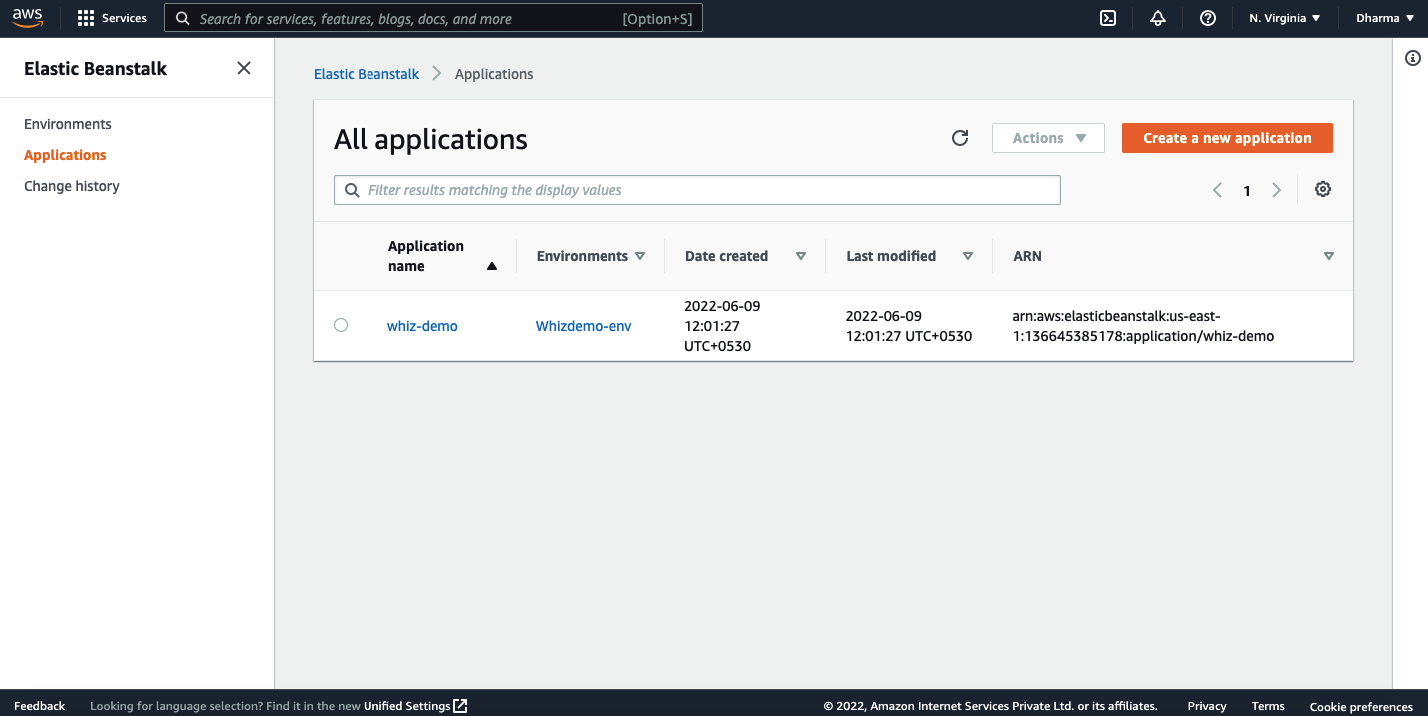Open the notifications bell

pos(1158,18)
